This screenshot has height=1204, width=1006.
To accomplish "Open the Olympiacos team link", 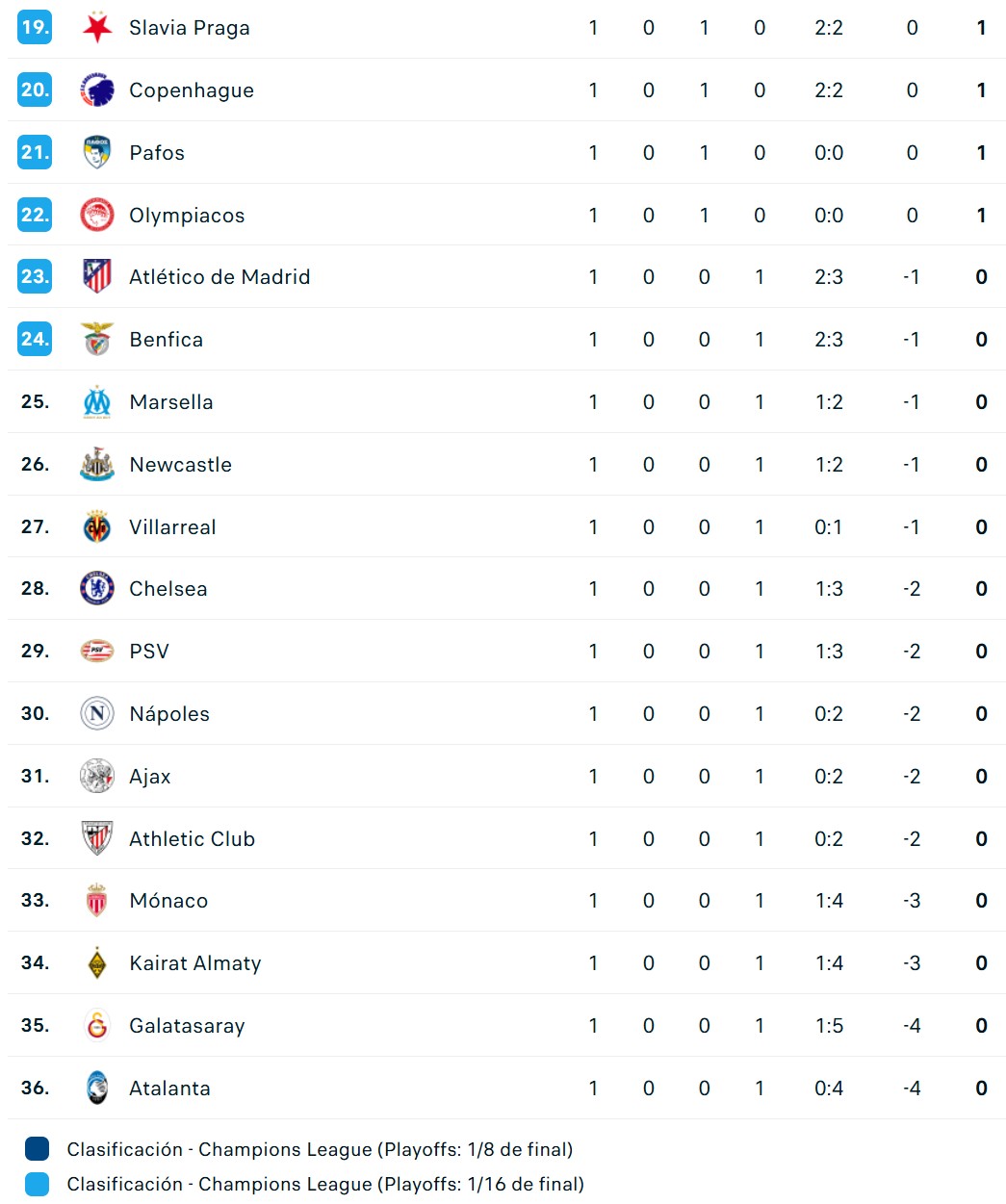I will pyautogui.click(x=187, y=216).
